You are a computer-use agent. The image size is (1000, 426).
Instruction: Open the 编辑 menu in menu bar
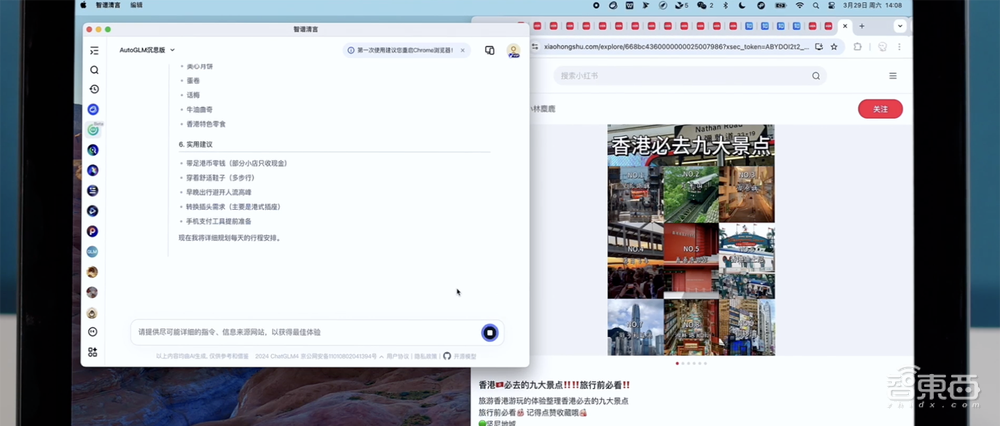tap(136, 5)
